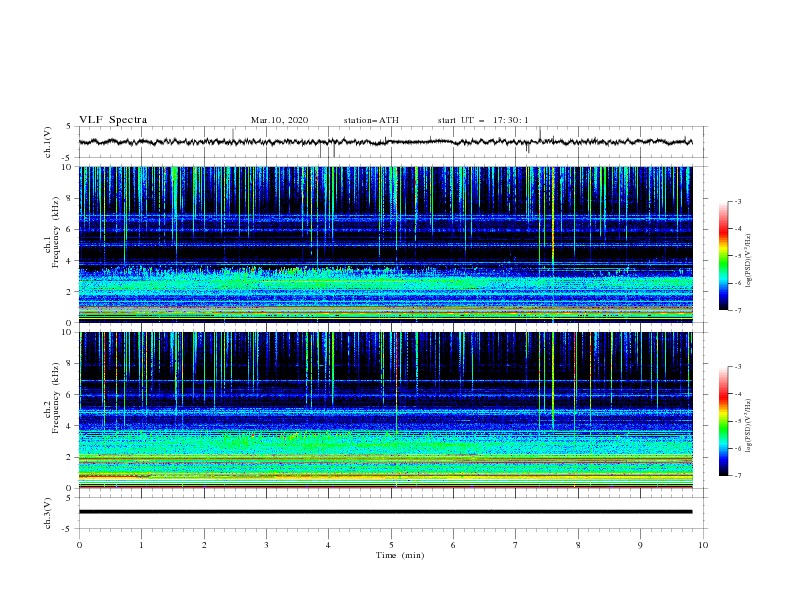This screenshot has height=612, width=792.
Task: Click time axis tick label "5" under ch.3 plot
Action: tap(391, 545)
